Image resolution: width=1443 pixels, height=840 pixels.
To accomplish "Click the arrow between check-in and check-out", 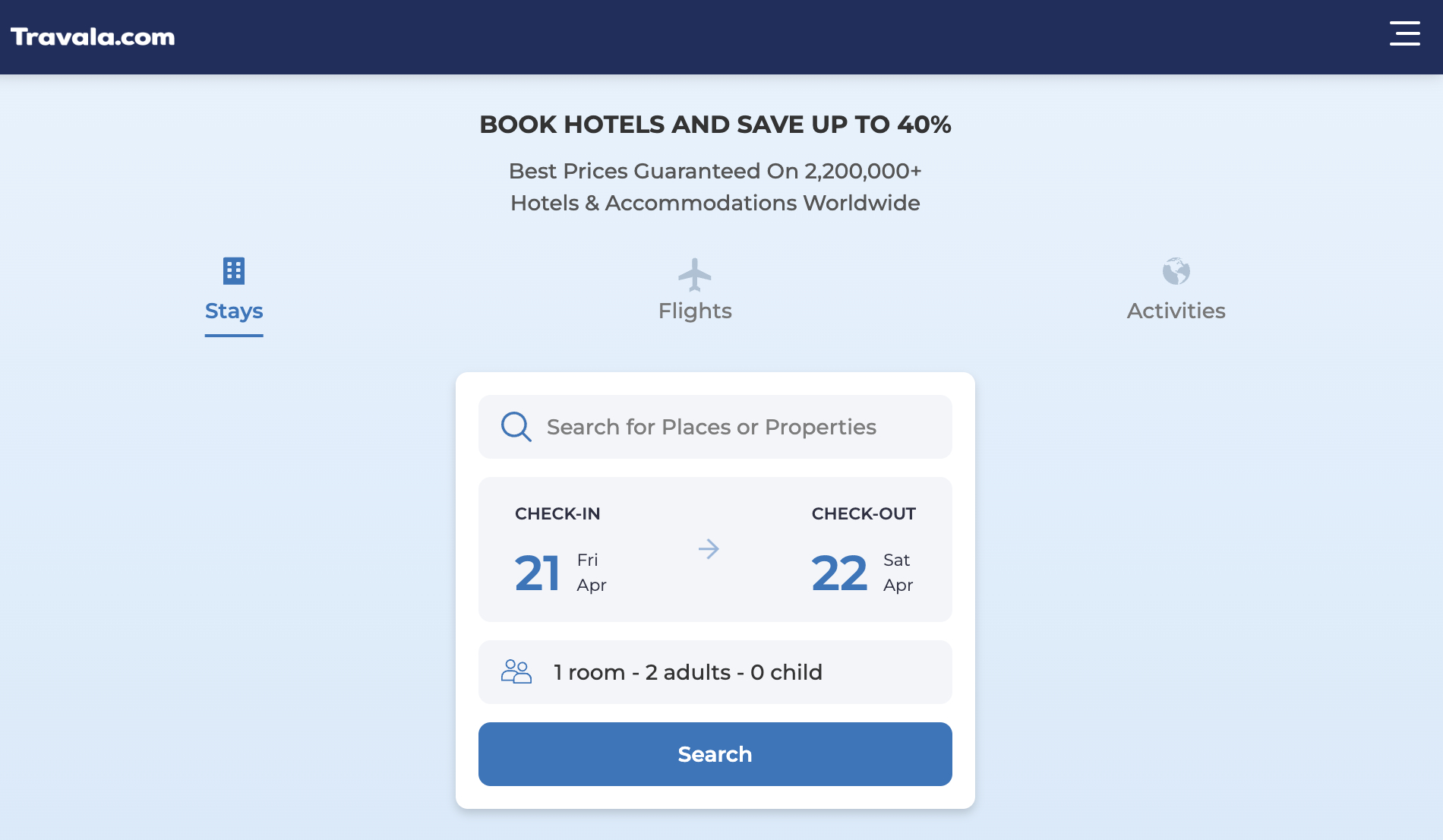I will (709, 548).
